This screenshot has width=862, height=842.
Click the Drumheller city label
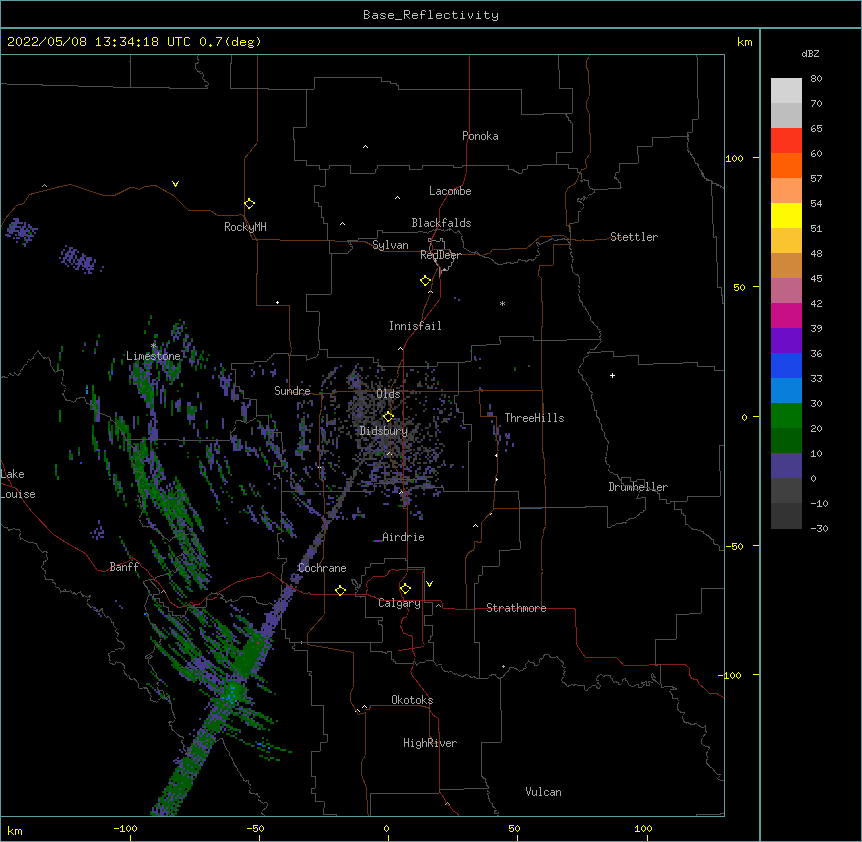(638, 487)
